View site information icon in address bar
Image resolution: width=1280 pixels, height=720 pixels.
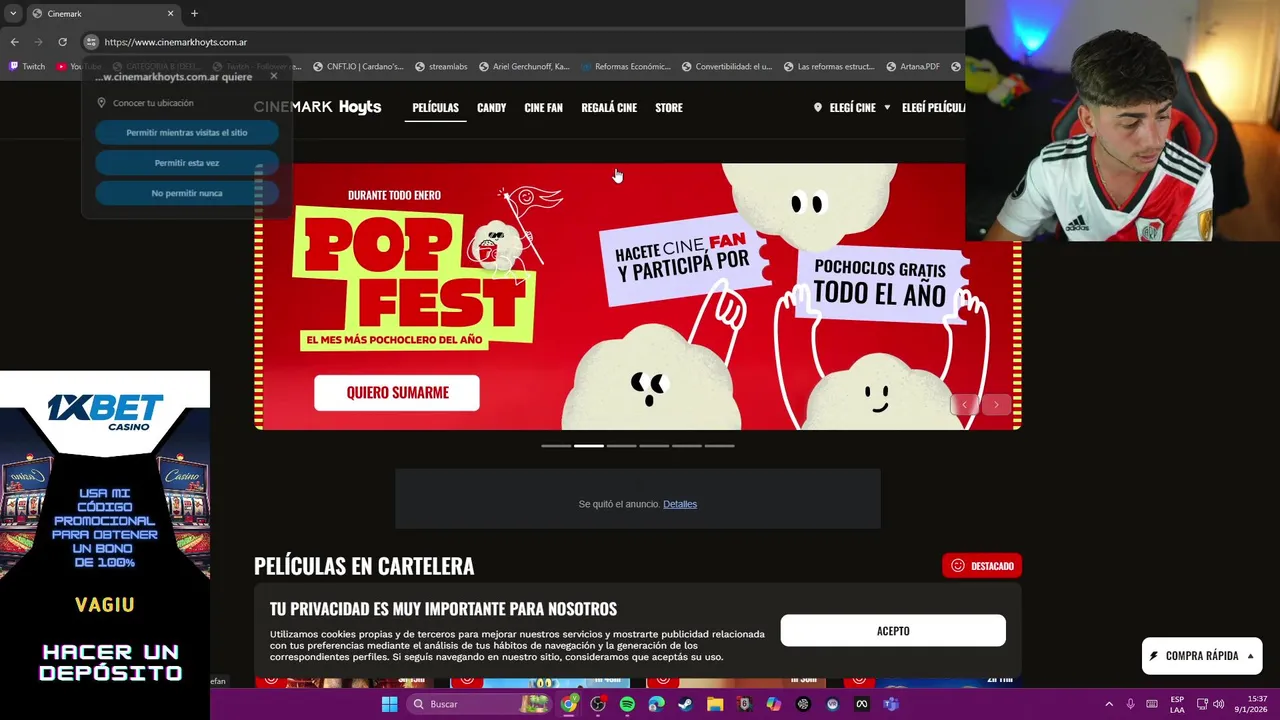91,42
